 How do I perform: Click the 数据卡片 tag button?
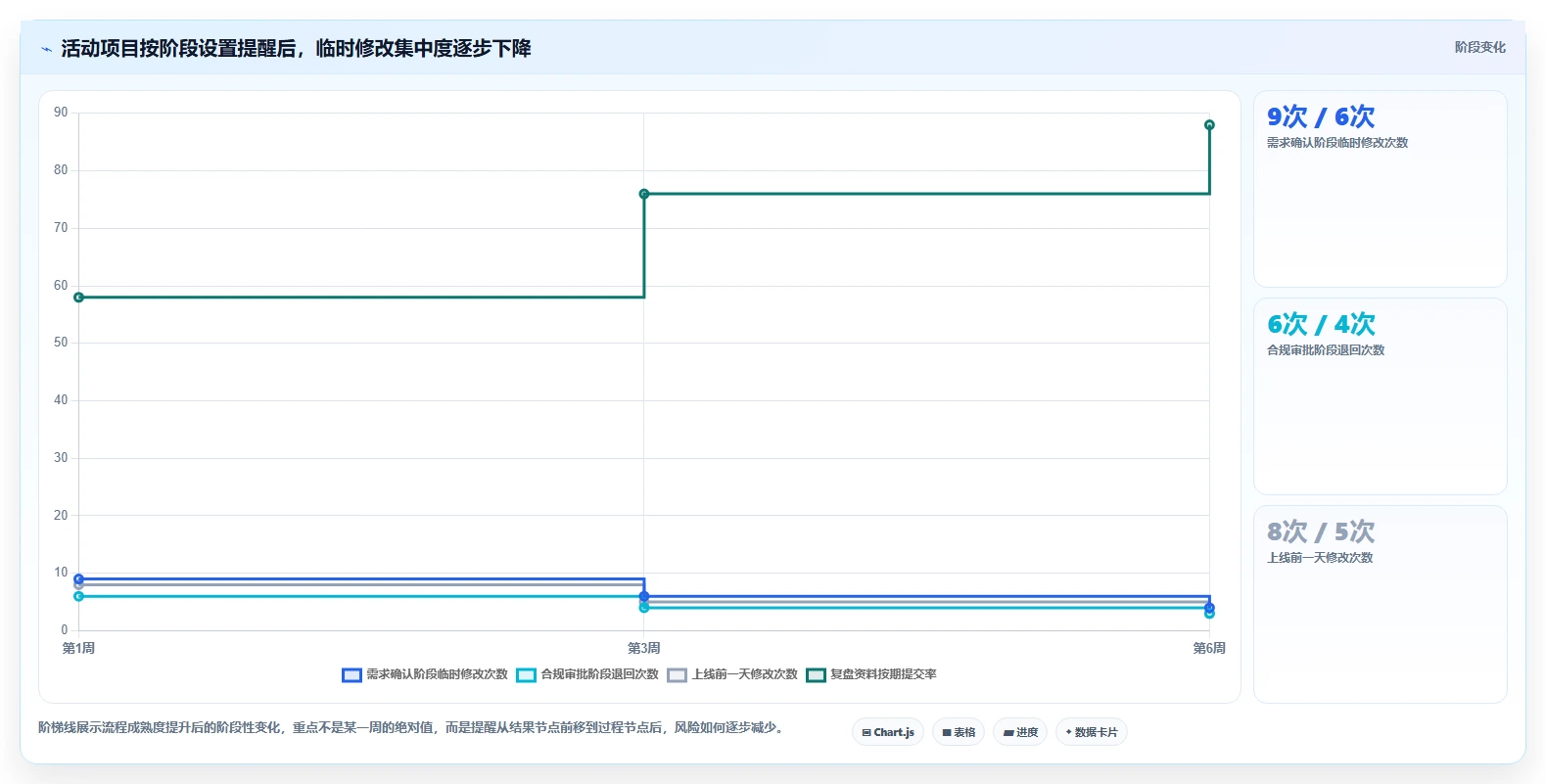[1092, 732]
